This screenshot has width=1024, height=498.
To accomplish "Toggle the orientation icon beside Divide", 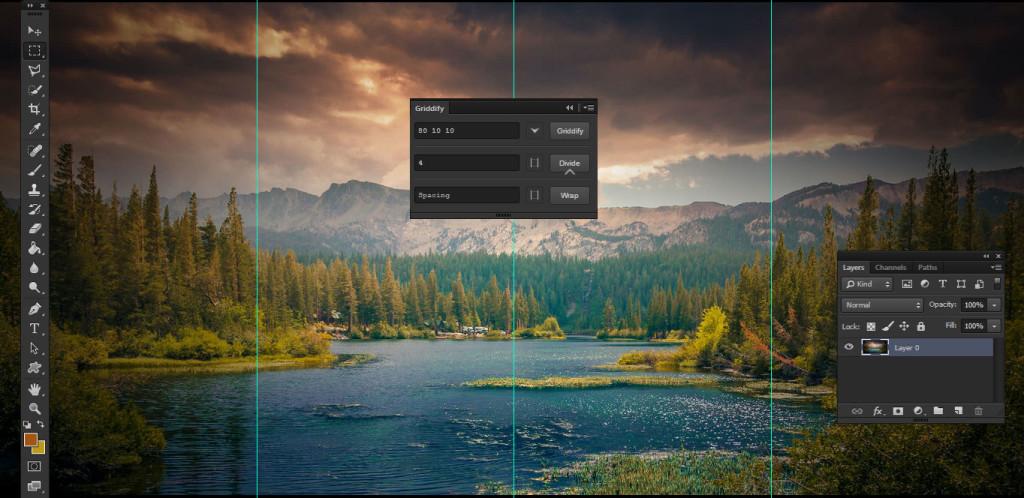I will [x=535, y=163].
